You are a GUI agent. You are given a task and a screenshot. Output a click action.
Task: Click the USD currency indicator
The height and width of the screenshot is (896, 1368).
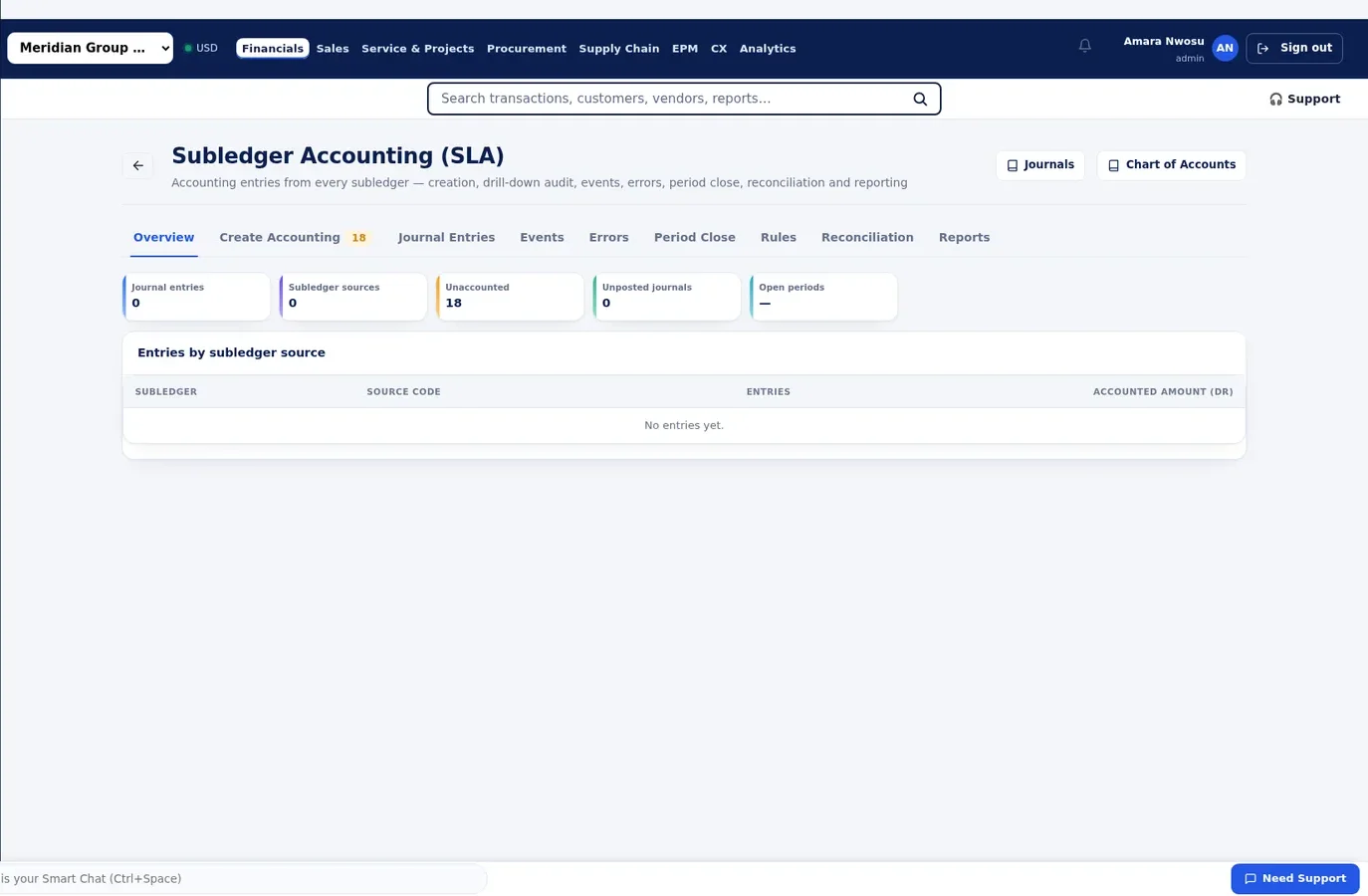201,48
